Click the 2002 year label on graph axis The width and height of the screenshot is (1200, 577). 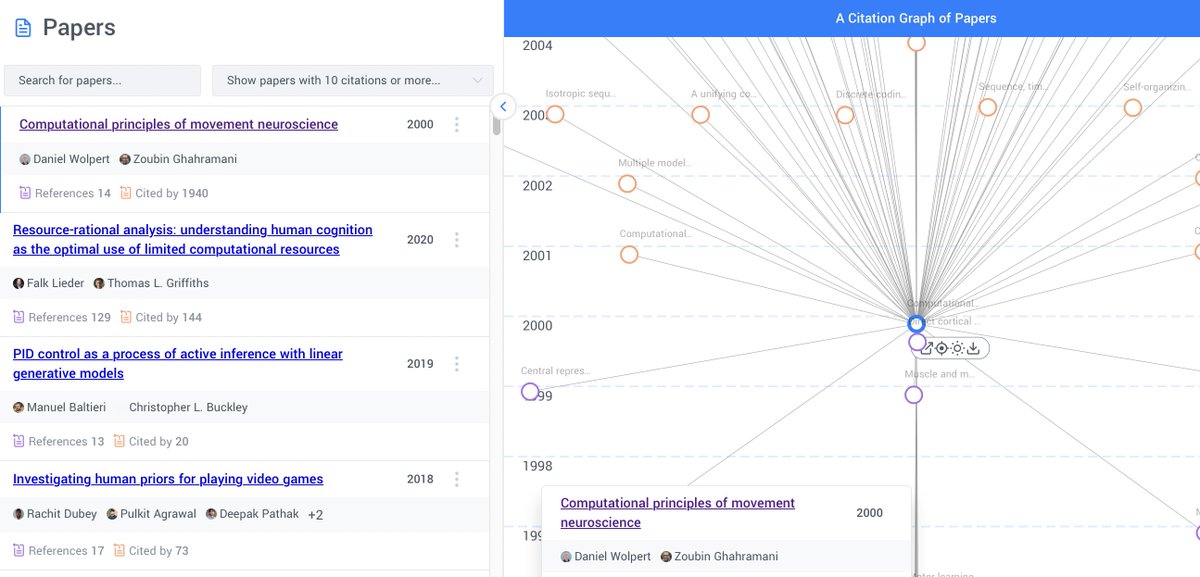[537, 185]
